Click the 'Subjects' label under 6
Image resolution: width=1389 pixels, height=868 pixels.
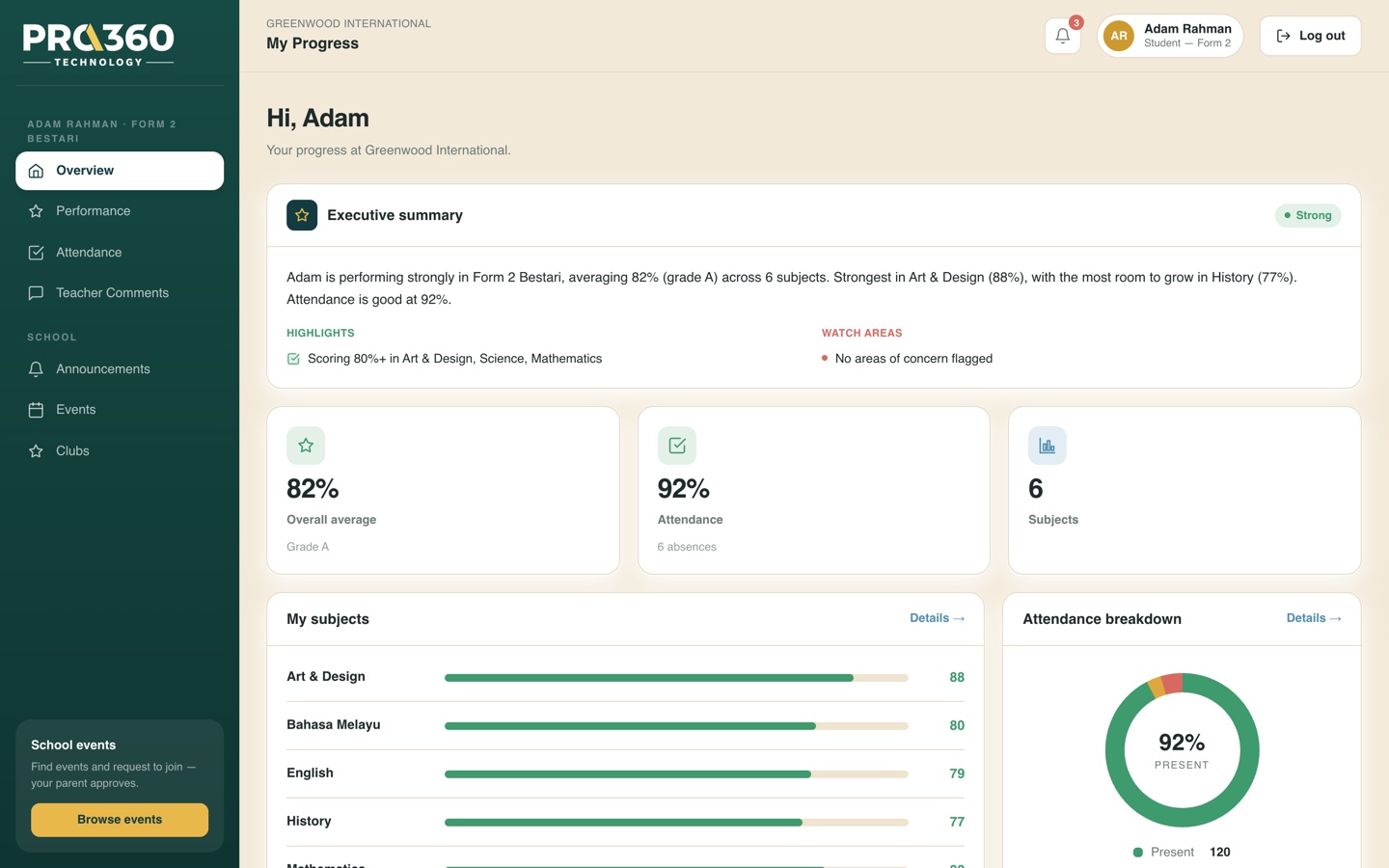pyautogui.click(x=1053, y=520)
